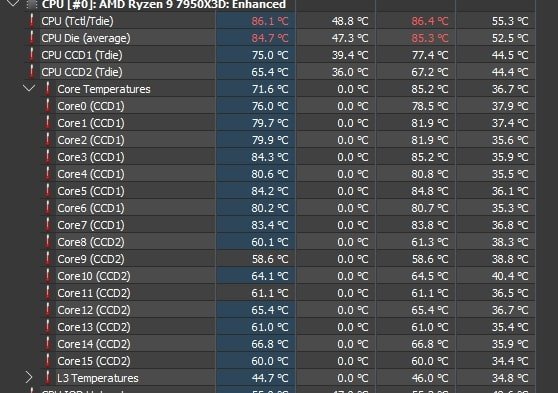Select the CPU Die (average) sensor label
The width and height of the screenshot is (558, 393).
(86, 38)
